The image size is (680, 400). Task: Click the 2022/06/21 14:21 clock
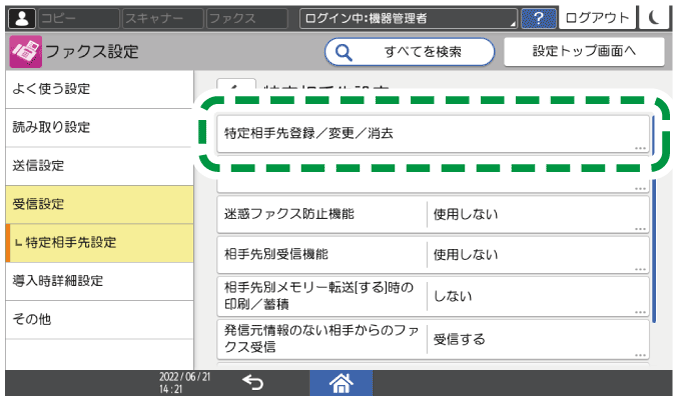(x=185, y=383)
